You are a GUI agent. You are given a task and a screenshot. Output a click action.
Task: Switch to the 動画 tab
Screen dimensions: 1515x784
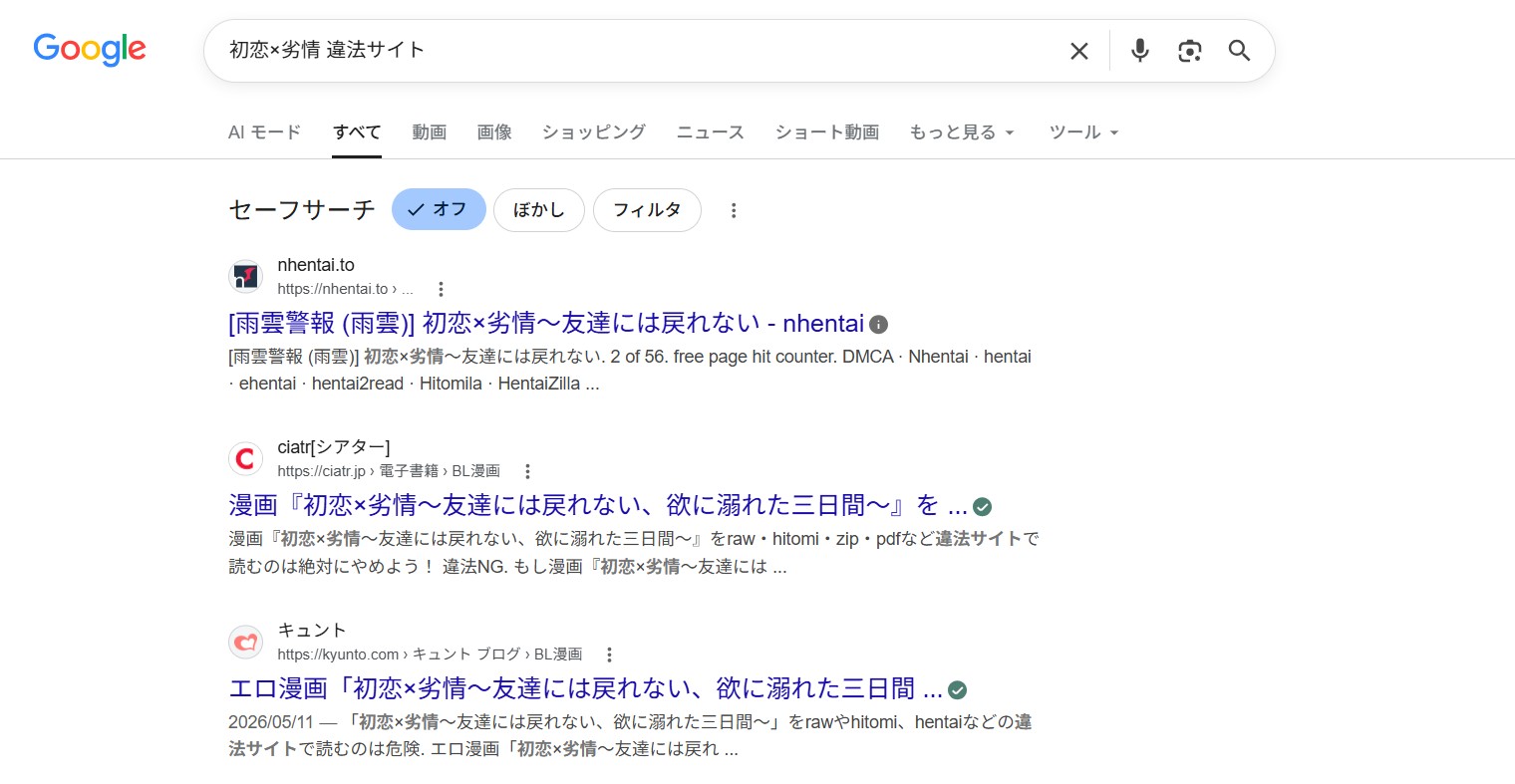tap(430, 132)
